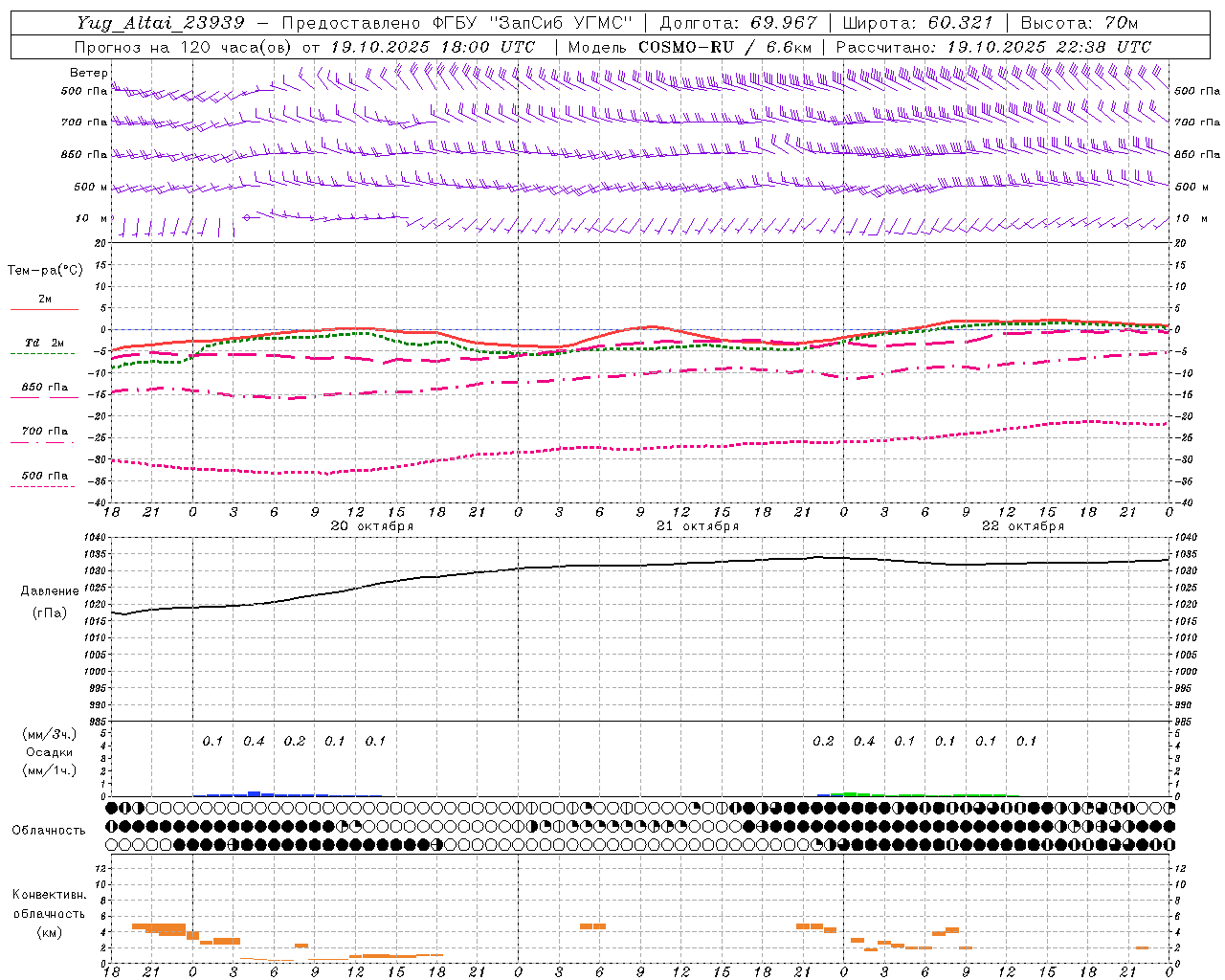Click the (гПа) unit under Давление
This screenshot has height=980, width=1225.
point(50,613)
